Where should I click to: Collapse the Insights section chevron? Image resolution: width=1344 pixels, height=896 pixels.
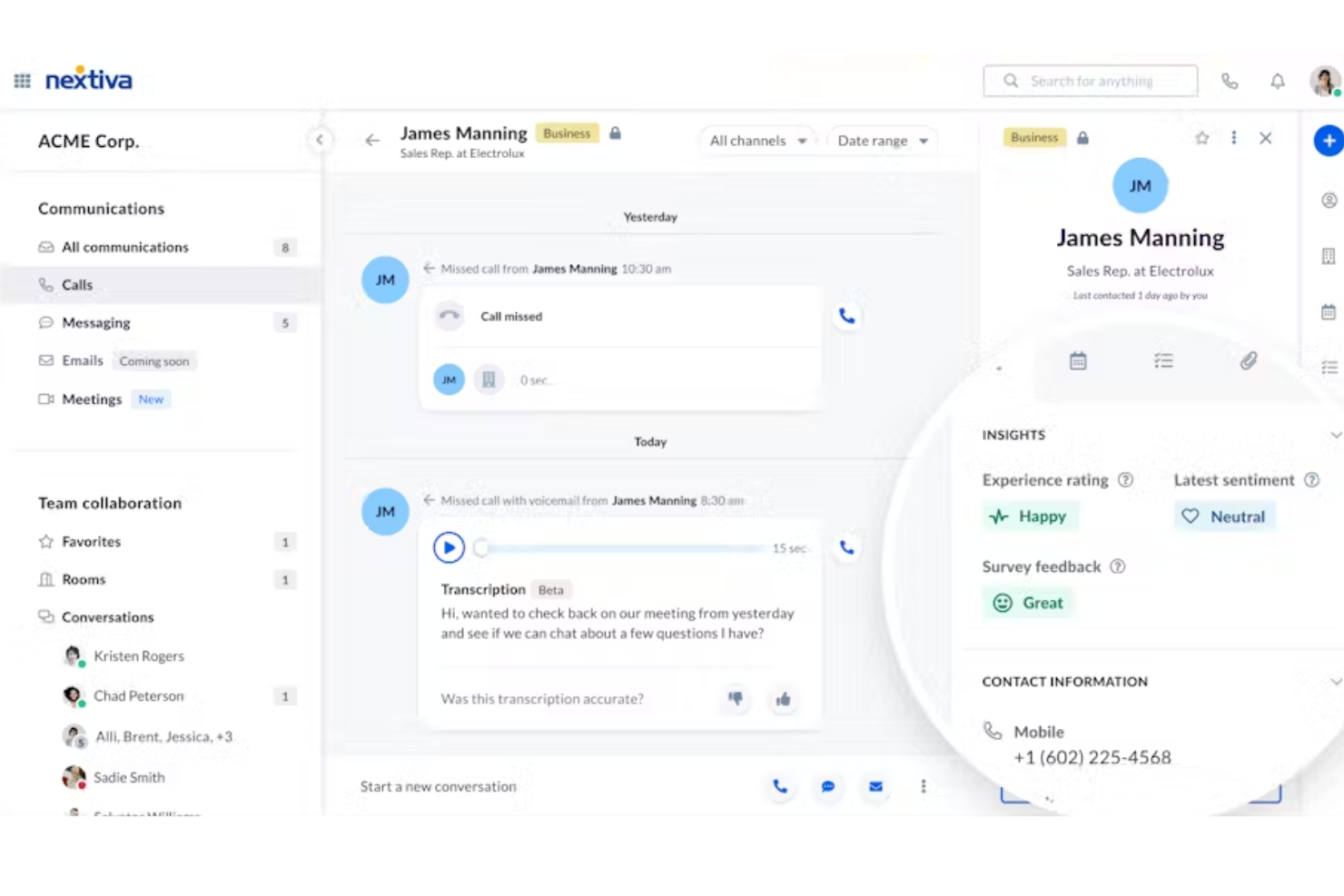pos(1334,435)
